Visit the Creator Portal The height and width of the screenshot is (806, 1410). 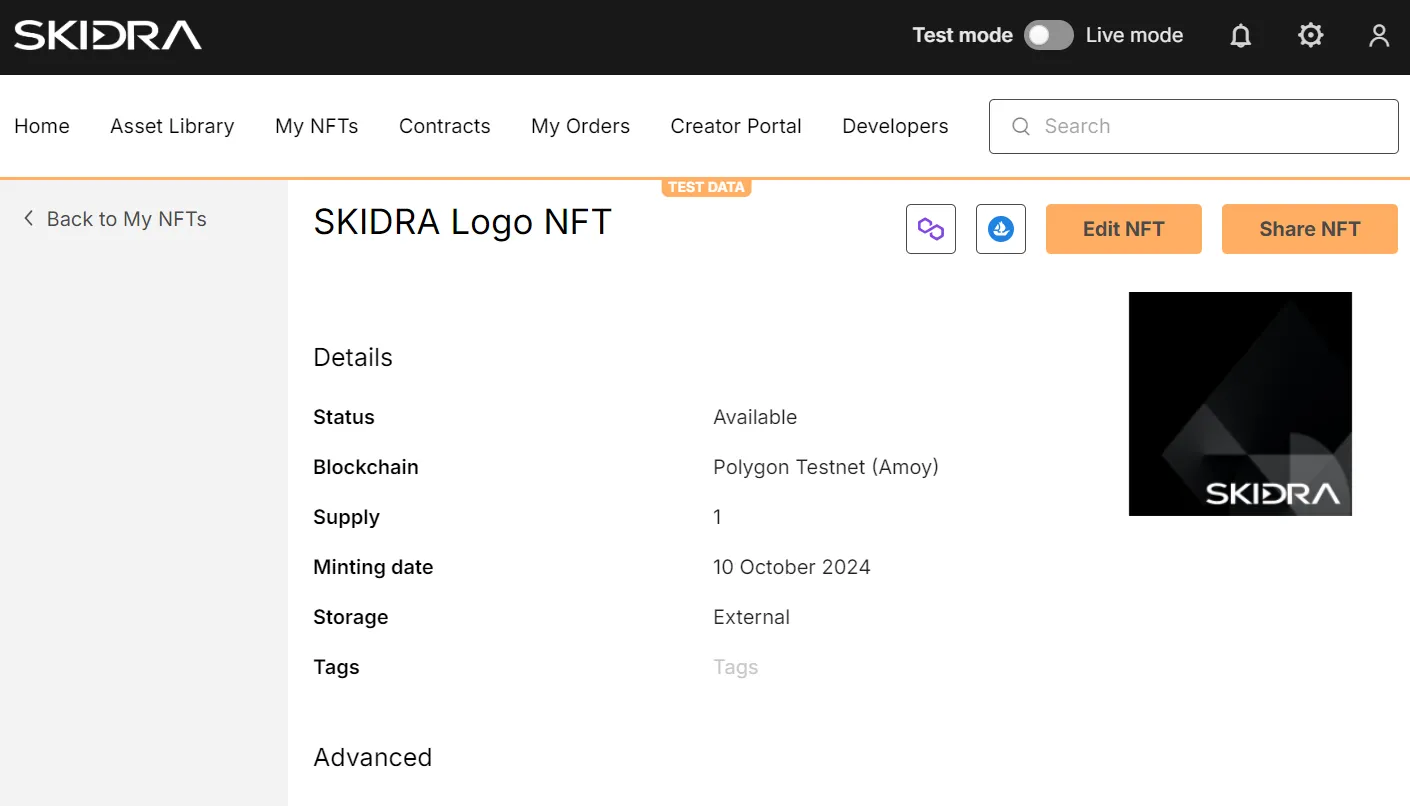[x=736, y=126]
